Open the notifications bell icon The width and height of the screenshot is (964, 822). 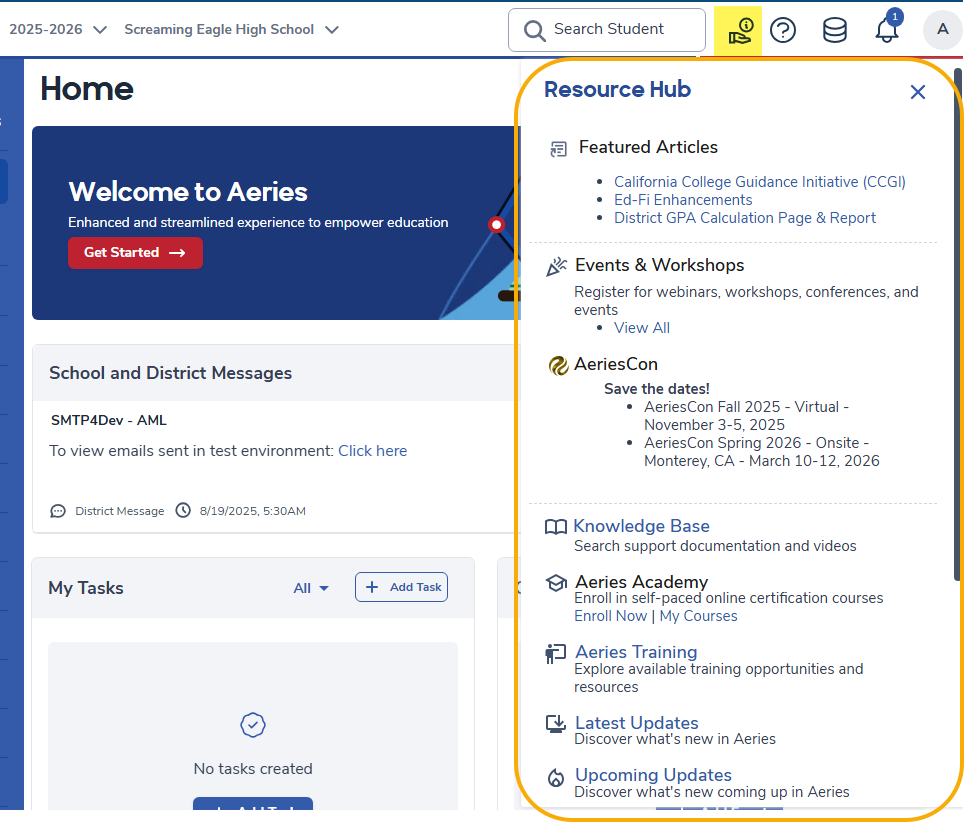tap(887, 29)
